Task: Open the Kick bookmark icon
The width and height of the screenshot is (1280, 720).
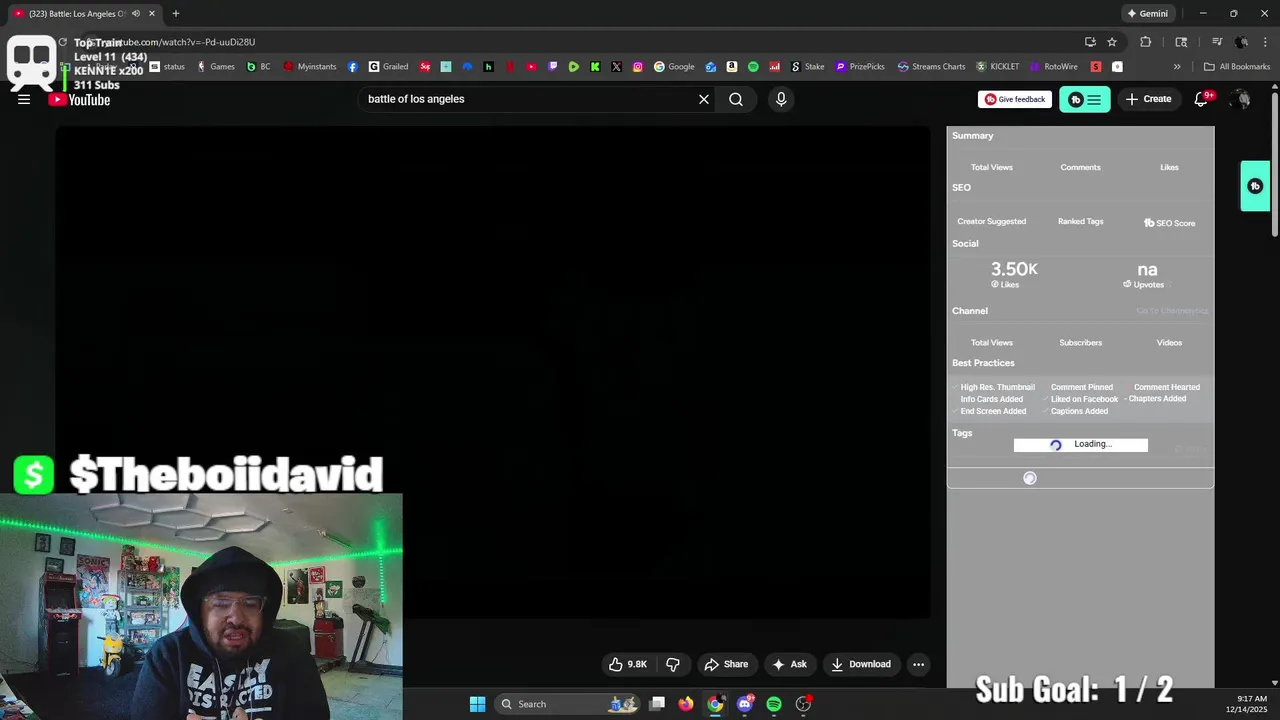Action: (595, 67)
